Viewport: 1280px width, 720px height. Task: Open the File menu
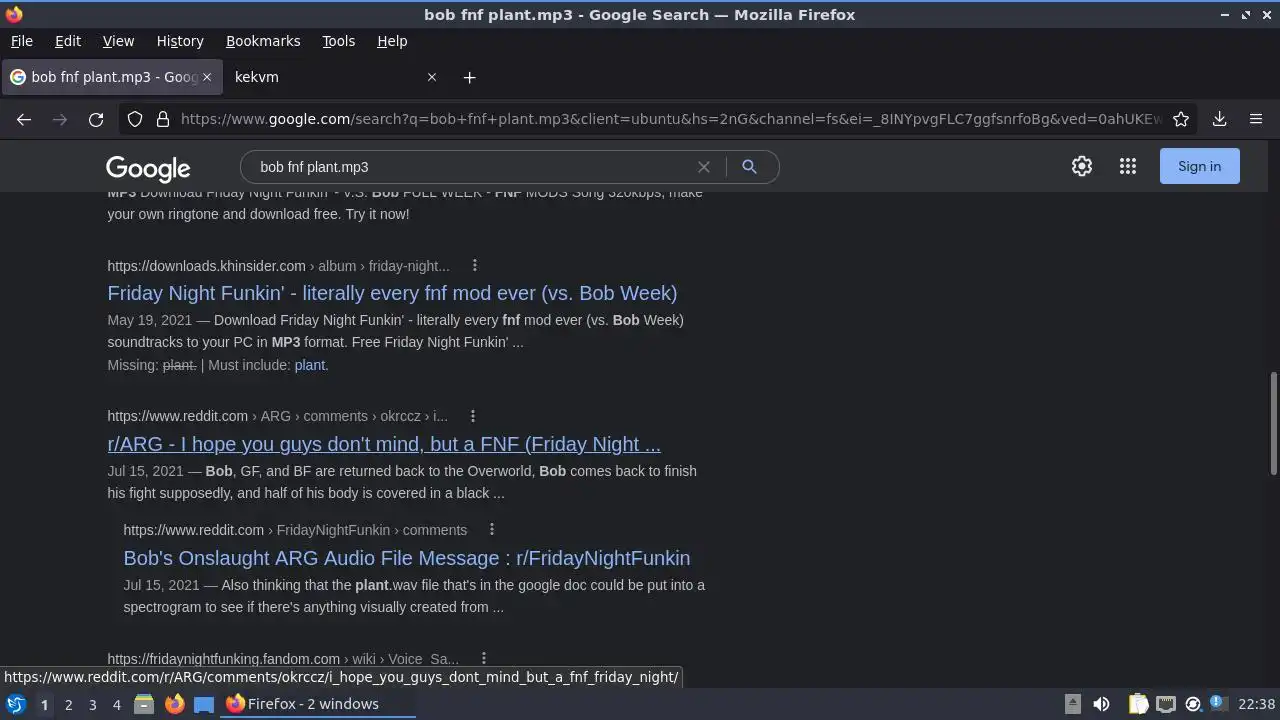pos(21,41)
